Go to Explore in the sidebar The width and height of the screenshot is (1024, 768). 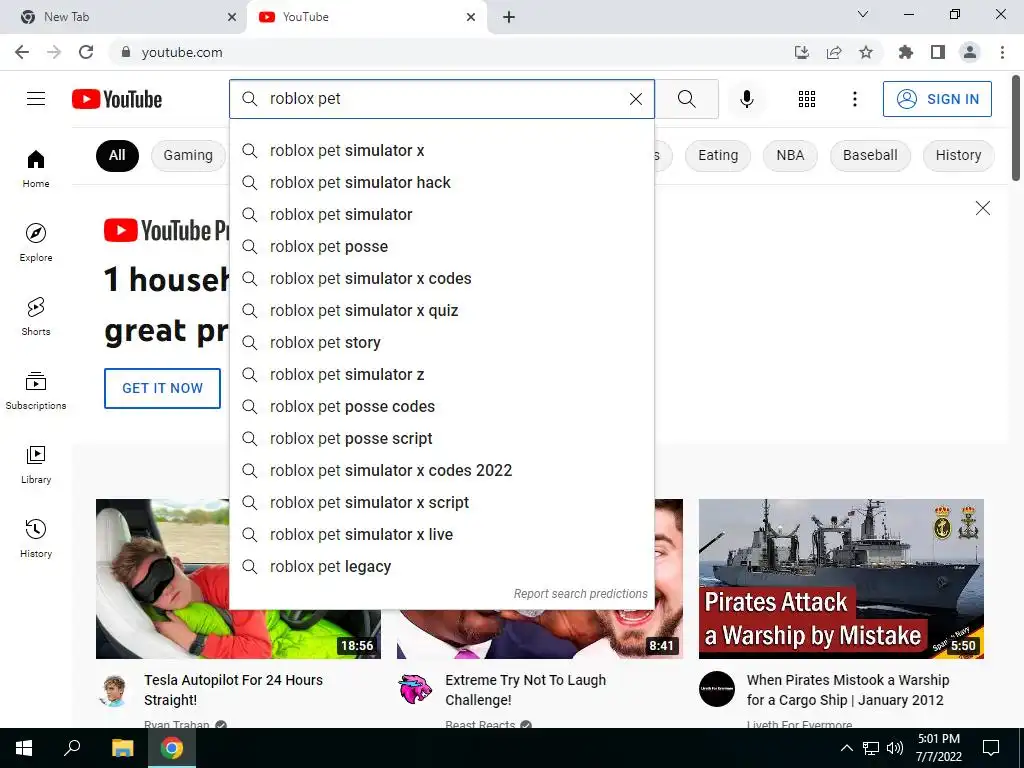pyautogui.click(x=36, y=242)
